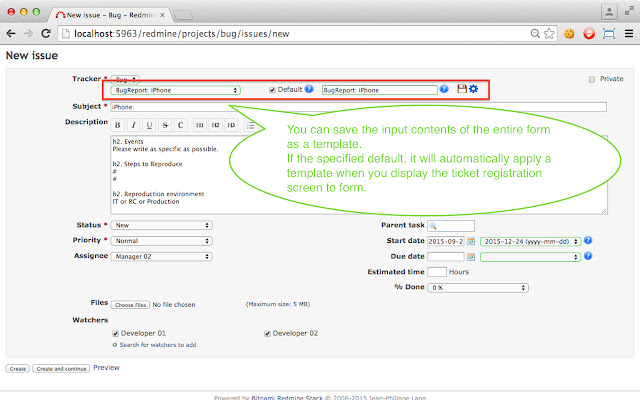Insert Heading 3 with H3 button
The image size is (640, 400).
click(231, 125)
